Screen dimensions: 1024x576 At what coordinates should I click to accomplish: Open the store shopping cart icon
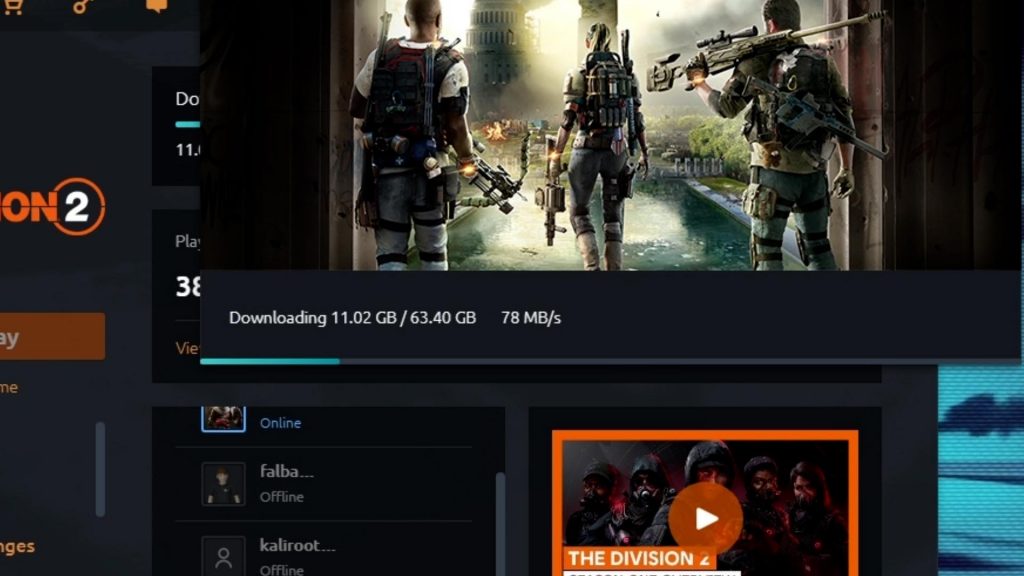(13, 5)
